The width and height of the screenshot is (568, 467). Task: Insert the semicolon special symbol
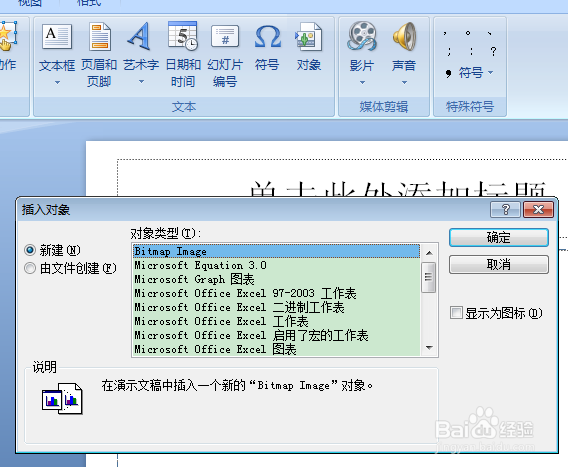449,51
